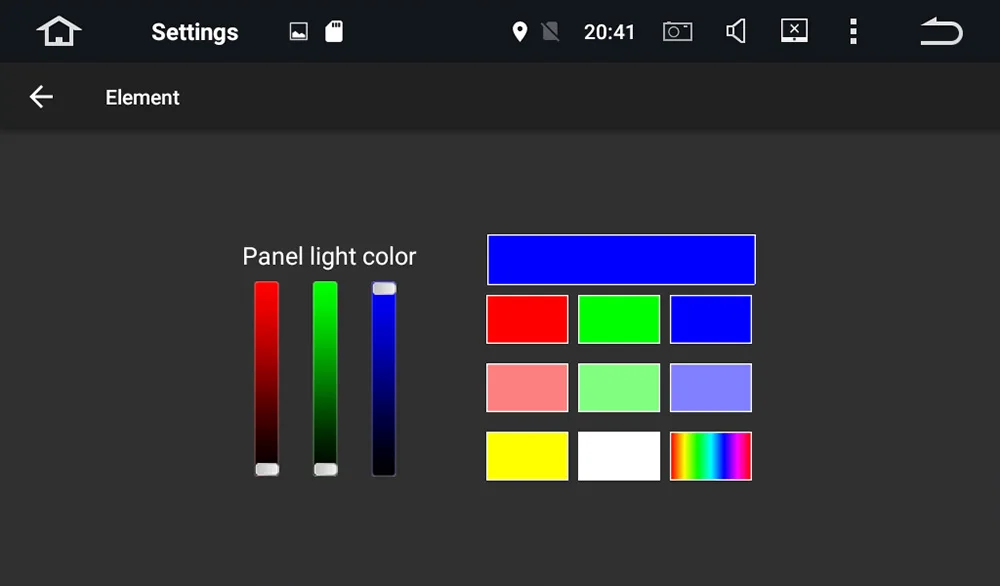Pick the white color swatch
The height and width of the screenshot is (586, 1000).
point(619,456)
